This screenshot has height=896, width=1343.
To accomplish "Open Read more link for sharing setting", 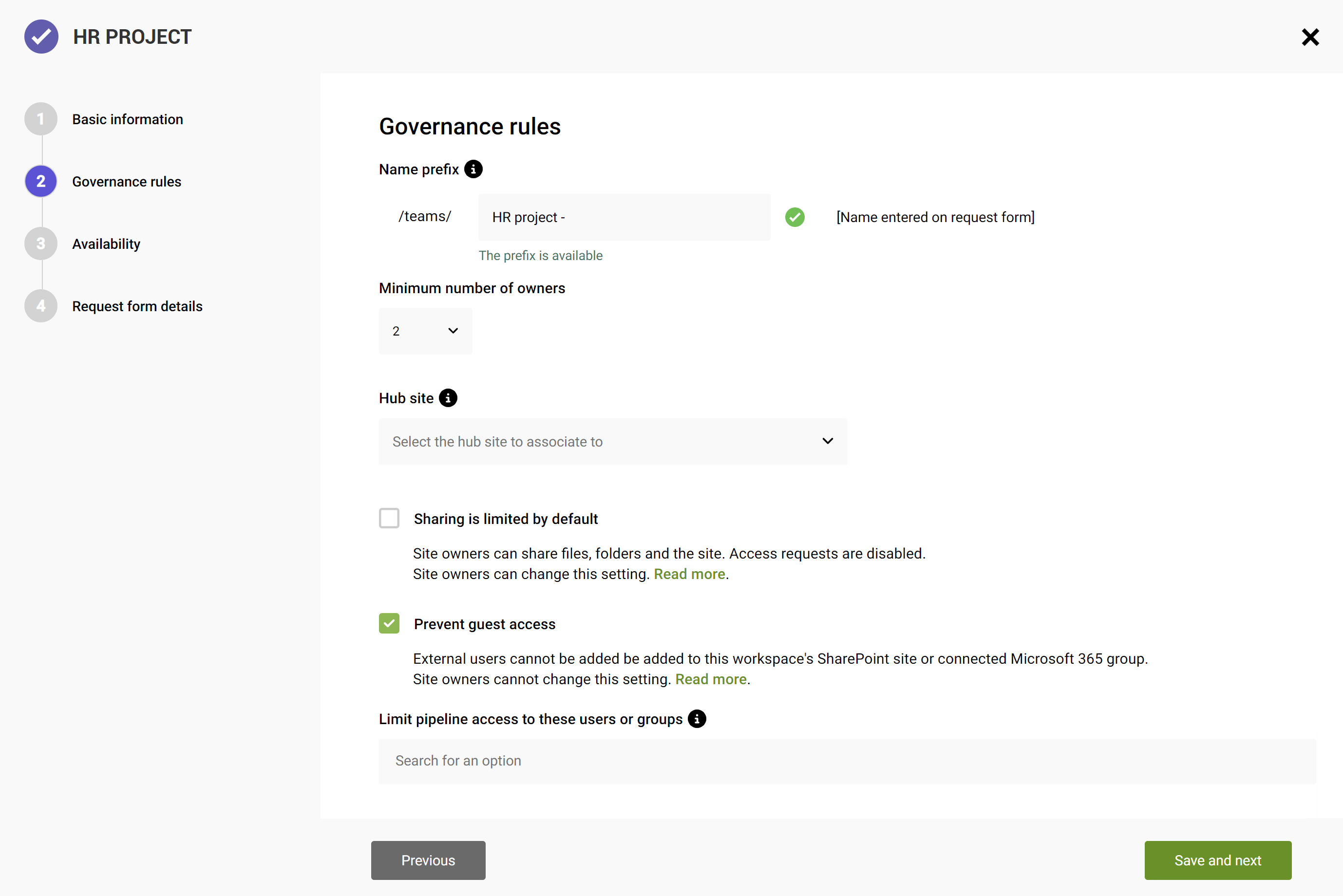I will 689,574.
